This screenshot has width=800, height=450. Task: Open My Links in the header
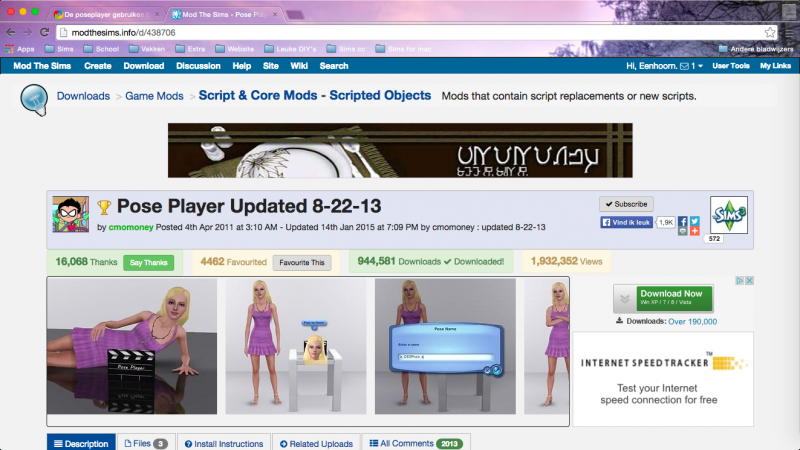(x=775, y=66)
